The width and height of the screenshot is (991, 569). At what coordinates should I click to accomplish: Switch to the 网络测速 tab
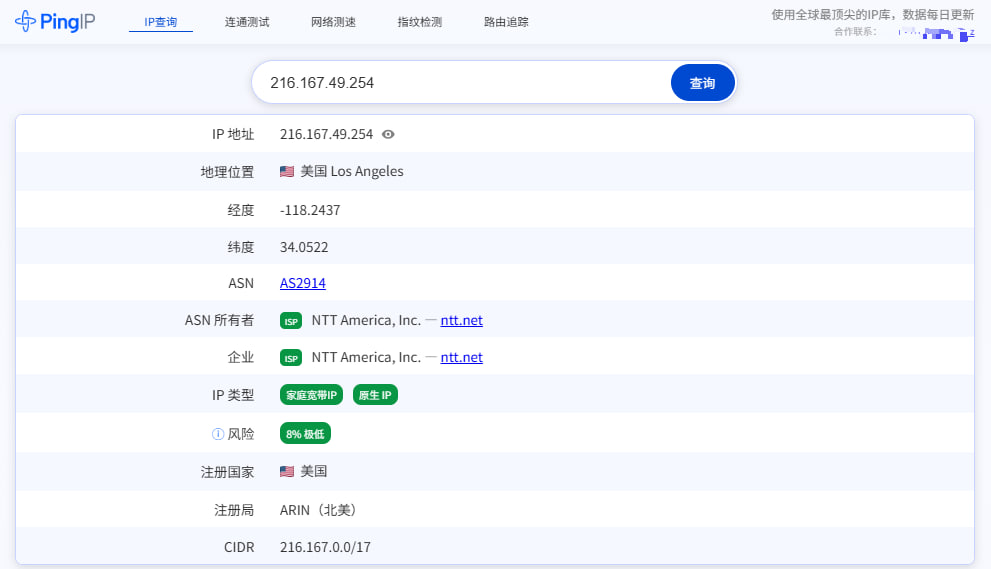[x=333, y=22]
